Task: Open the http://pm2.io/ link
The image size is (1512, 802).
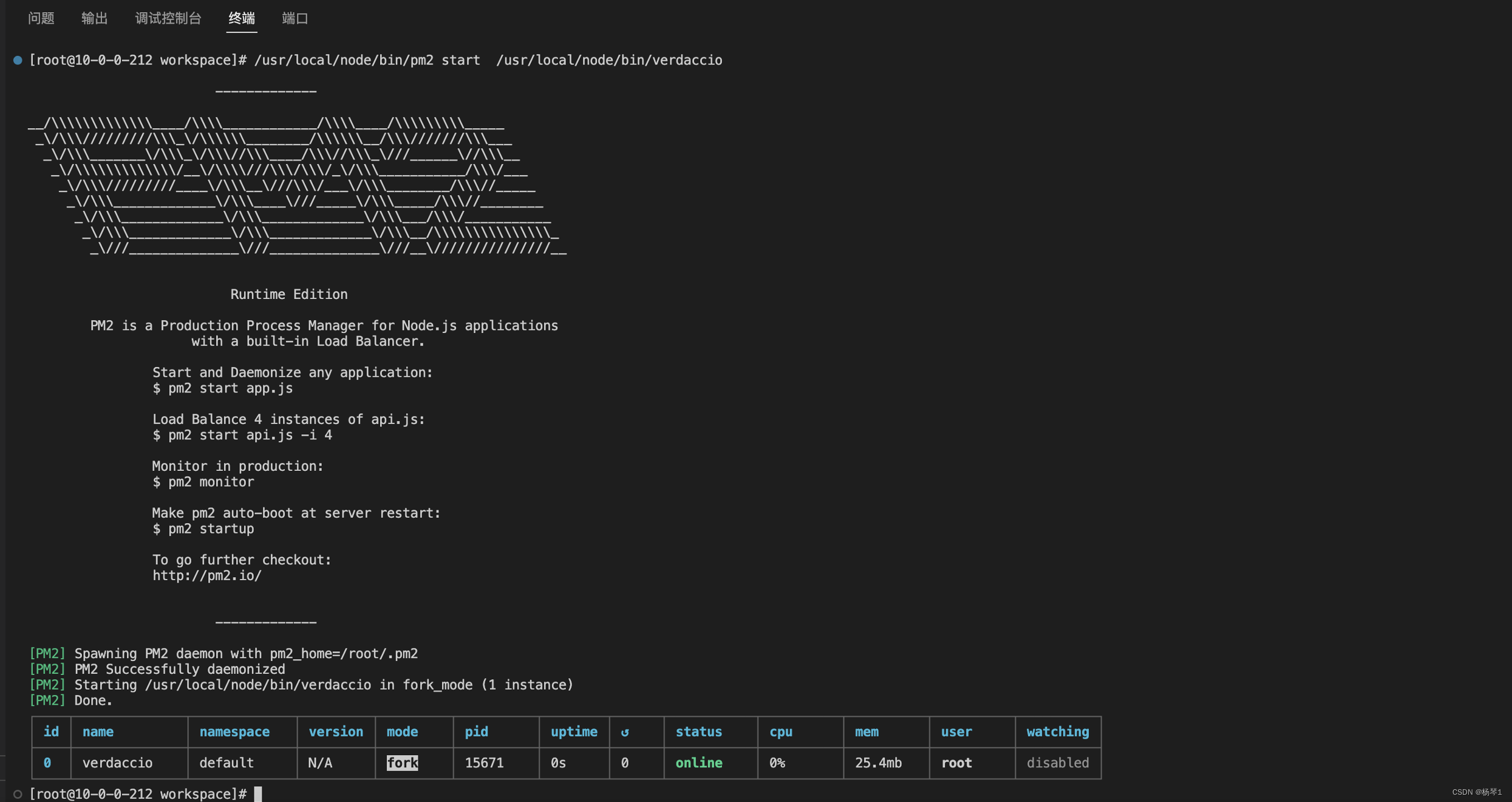Action: pos(207,575)
